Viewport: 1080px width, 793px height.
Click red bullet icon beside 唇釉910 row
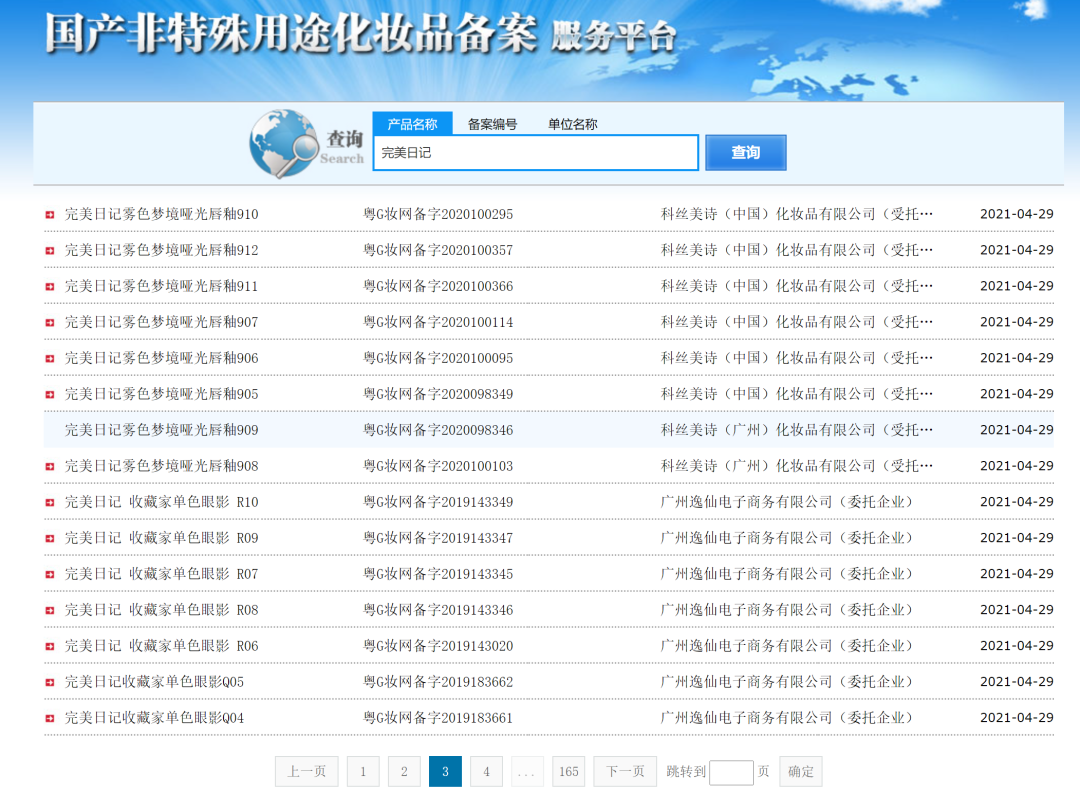point(50,215)
